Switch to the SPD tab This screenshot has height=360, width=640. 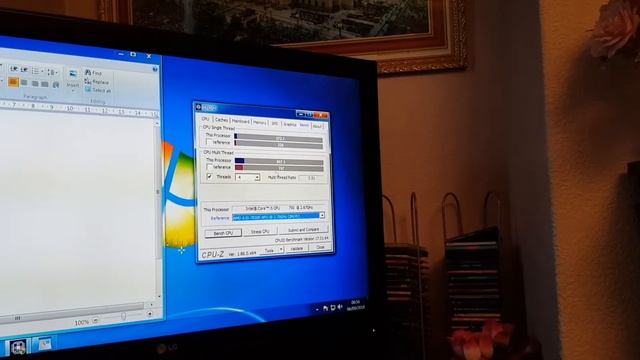point(275,123)
